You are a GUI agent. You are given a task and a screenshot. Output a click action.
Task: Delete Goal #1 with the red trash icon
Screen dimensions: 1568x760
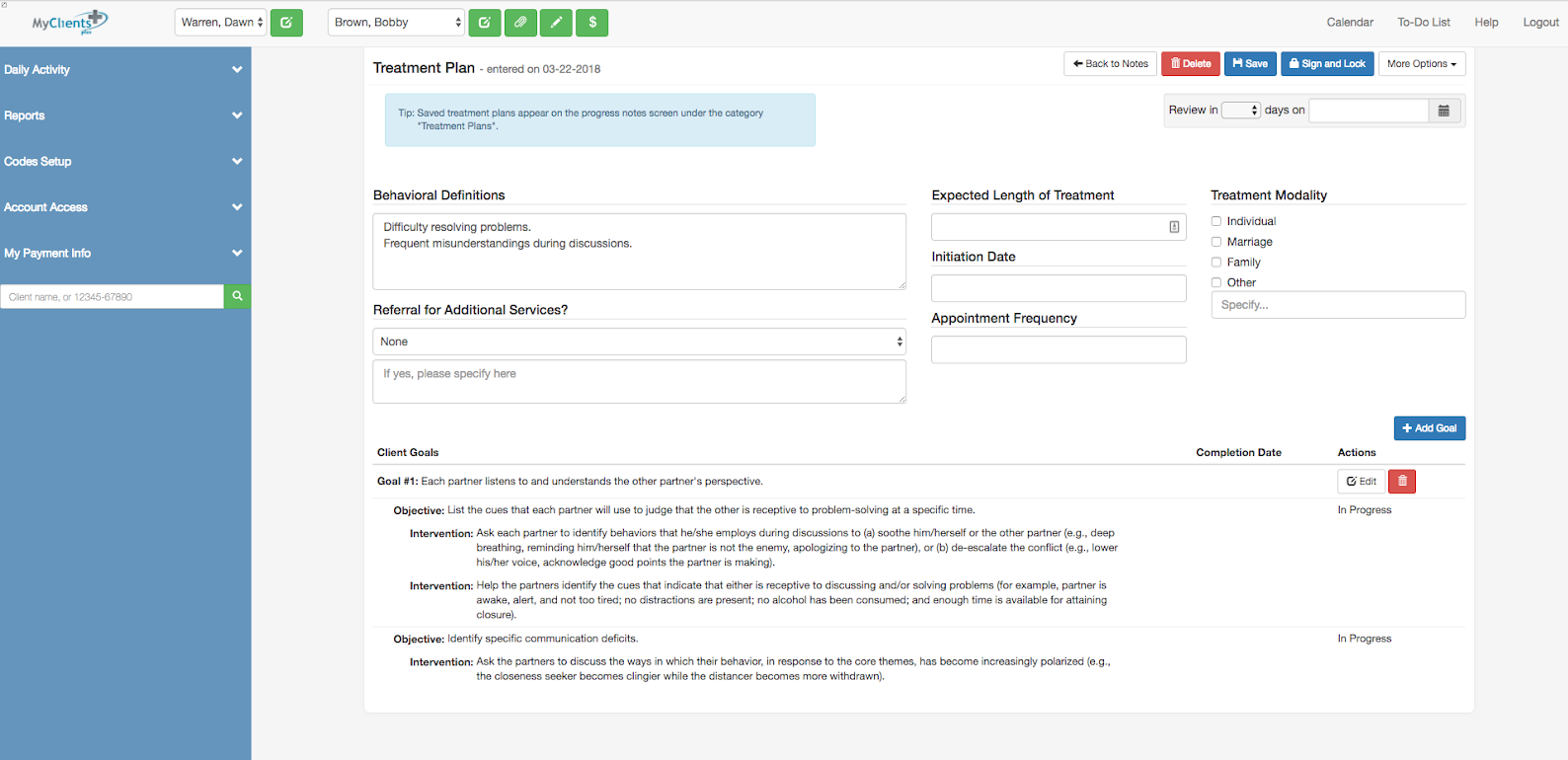[x=1402, y=482]
